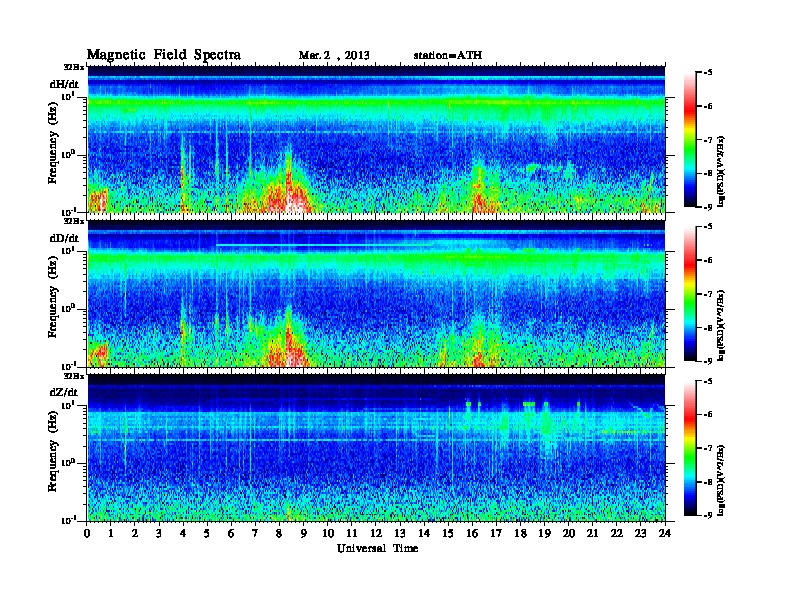Click the 'Magnetic Field Spectra' title

click(164, 55)
